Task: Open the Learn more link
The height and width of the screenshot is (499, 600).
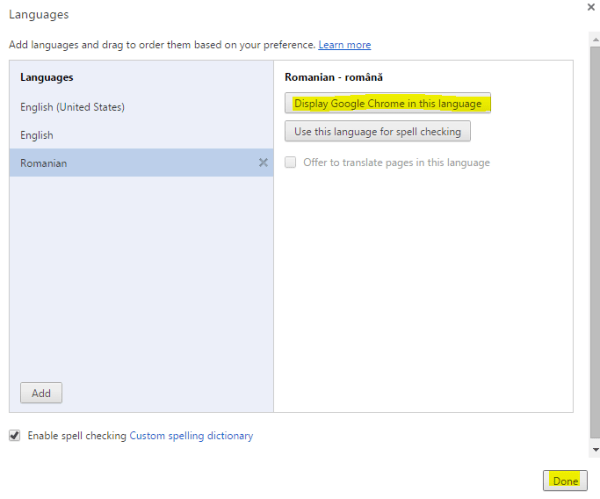Action: [x=344, y=45]
